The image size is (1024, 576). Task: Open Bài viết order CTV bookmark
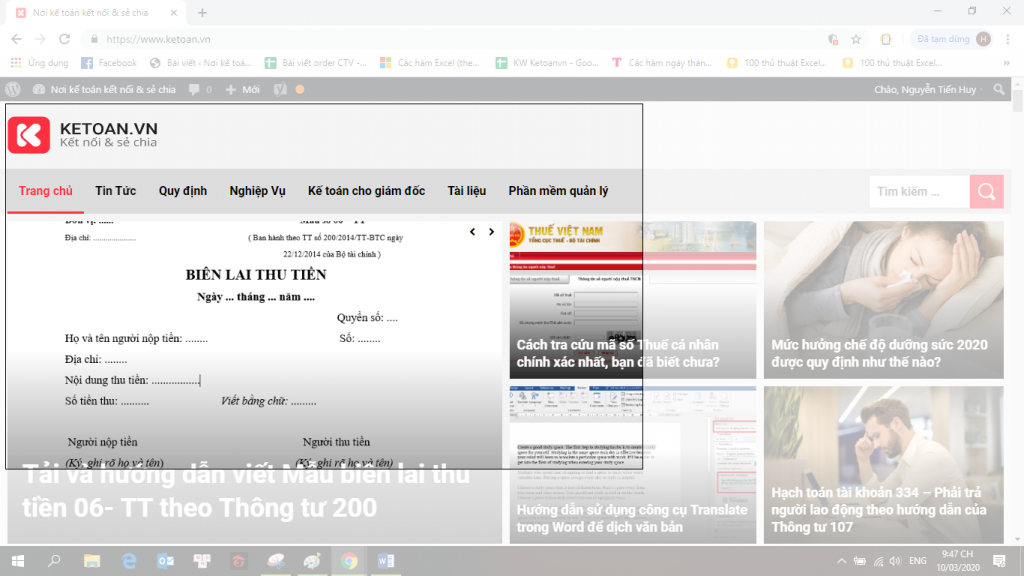316,63
